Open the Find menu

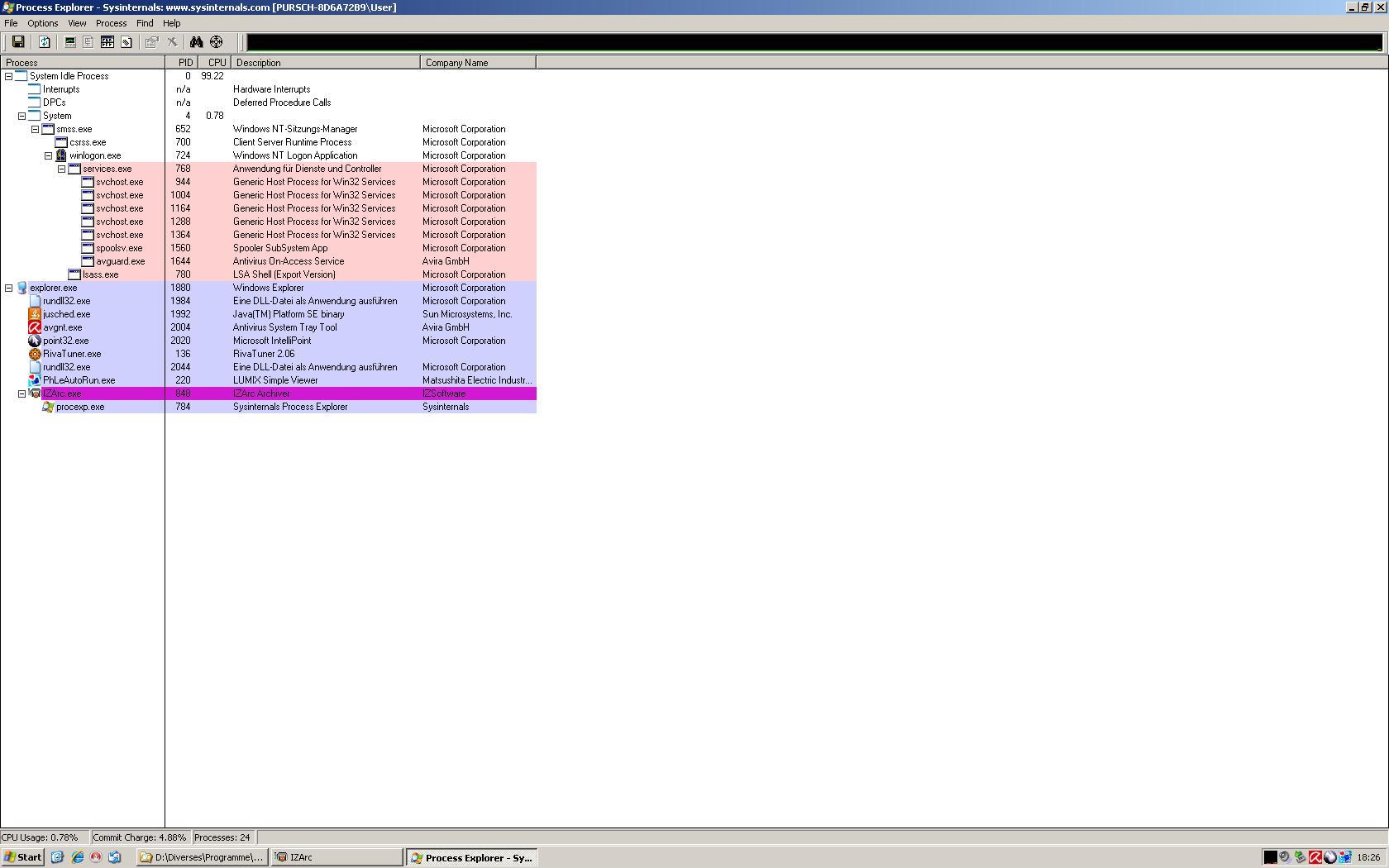pos(145,23)
